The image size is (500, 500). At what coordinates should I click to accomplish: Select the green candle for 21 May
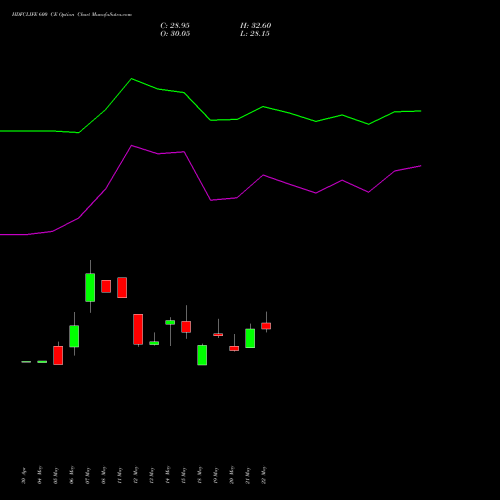(x=250, y=338)
